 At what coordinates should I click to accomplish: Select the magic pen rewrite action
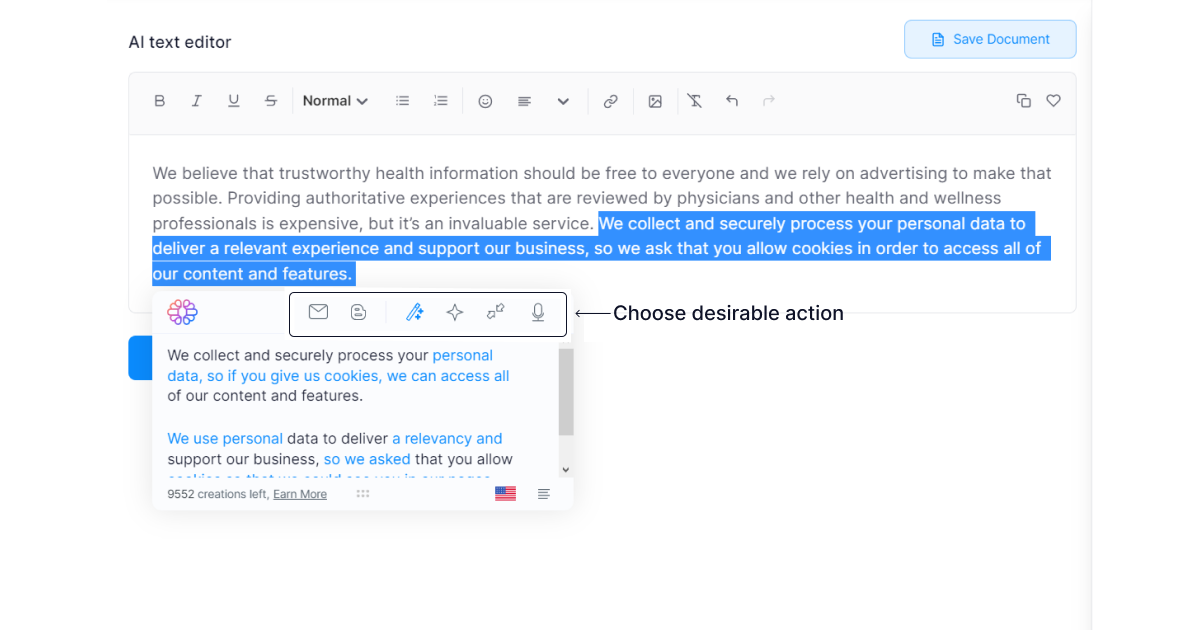coord(414,313)
